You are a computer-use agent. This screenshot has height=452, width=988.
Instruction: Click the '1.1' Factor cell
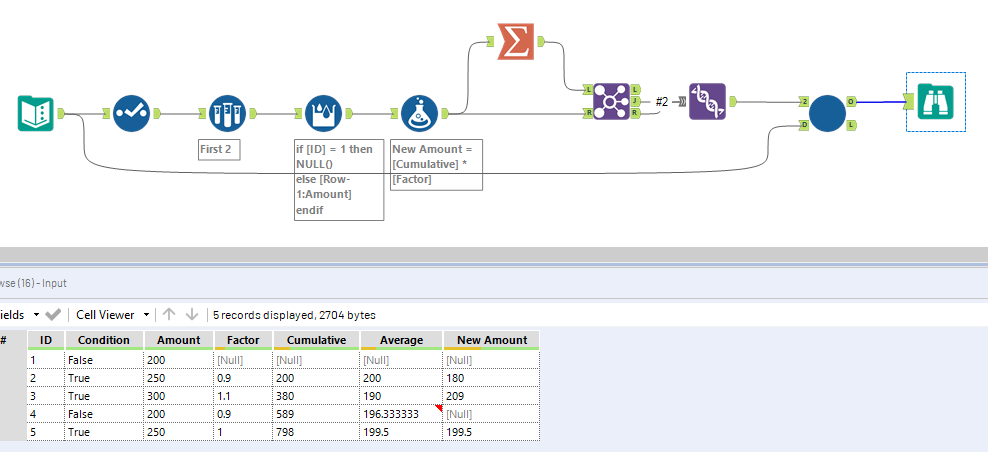(x=243, y=396)
